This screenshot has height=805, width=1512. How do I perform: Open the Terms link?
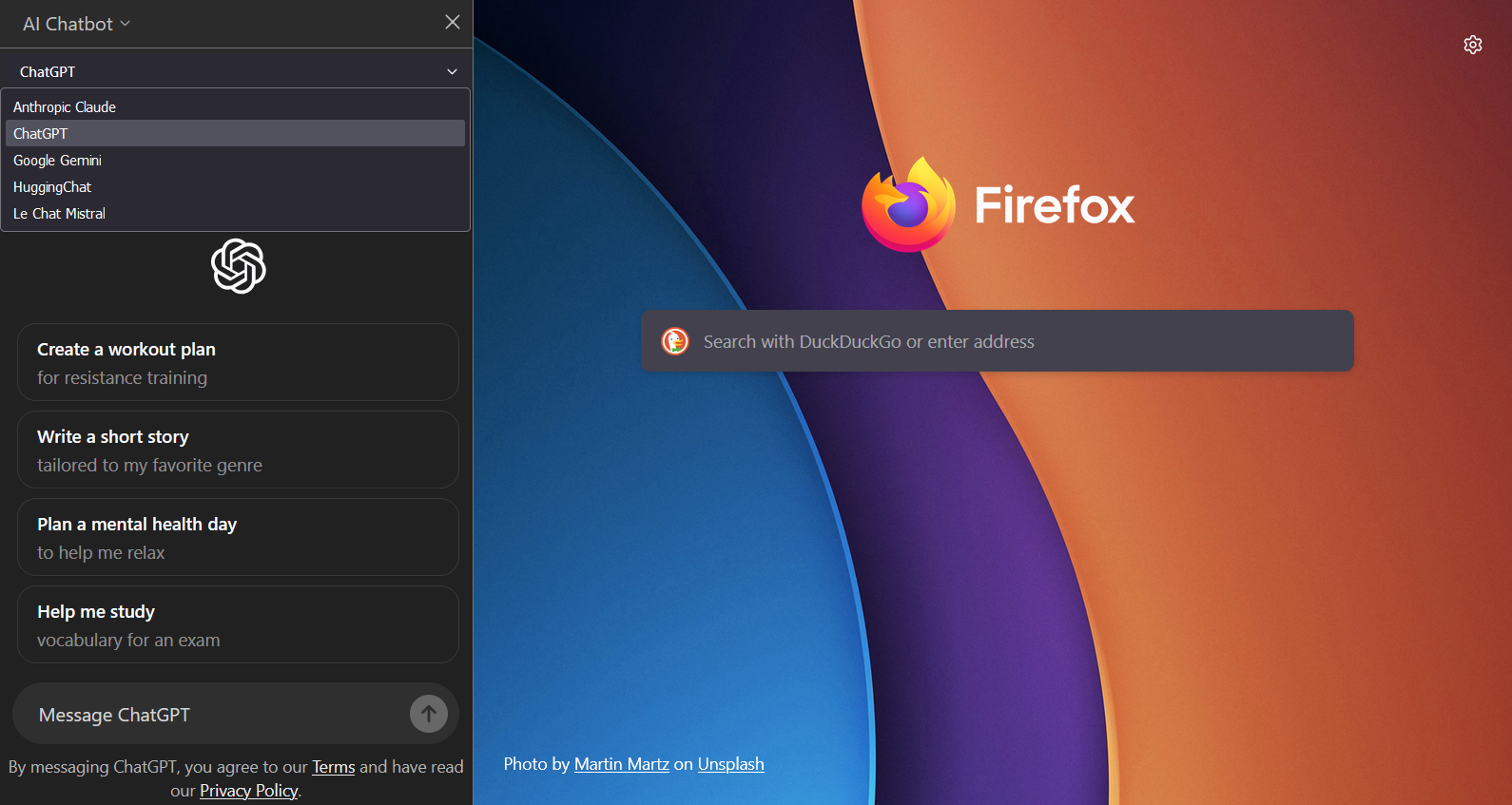coord(333,767)
